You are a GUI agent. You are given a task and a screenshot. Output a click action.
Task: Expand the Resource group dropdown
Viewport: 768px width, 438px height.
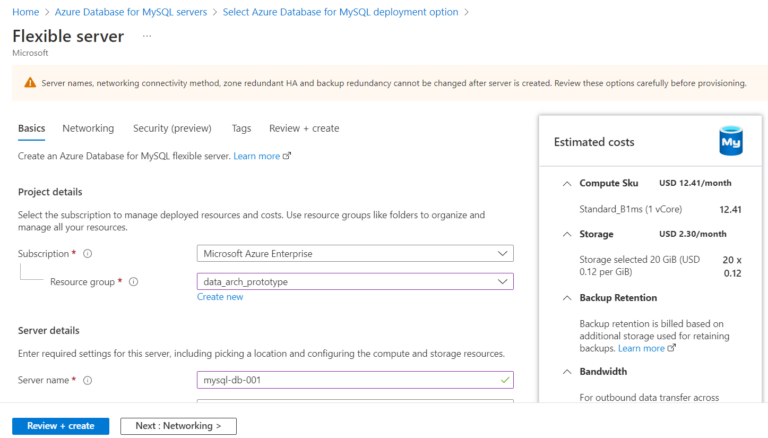[x=355, y=282]
